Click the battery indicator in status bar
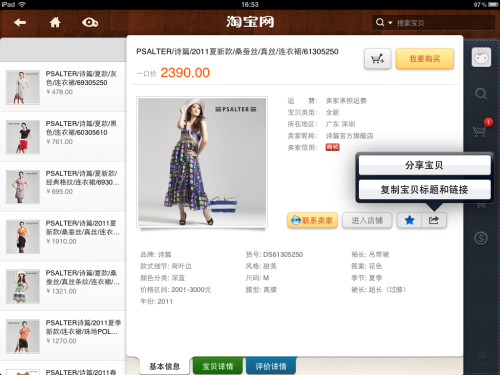 493,5
